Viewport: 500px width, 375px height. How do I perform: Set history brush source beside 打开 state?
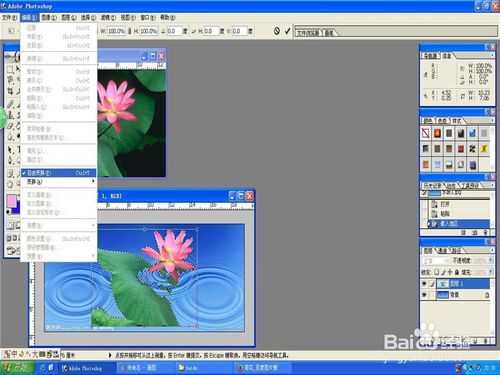(424, 204)
